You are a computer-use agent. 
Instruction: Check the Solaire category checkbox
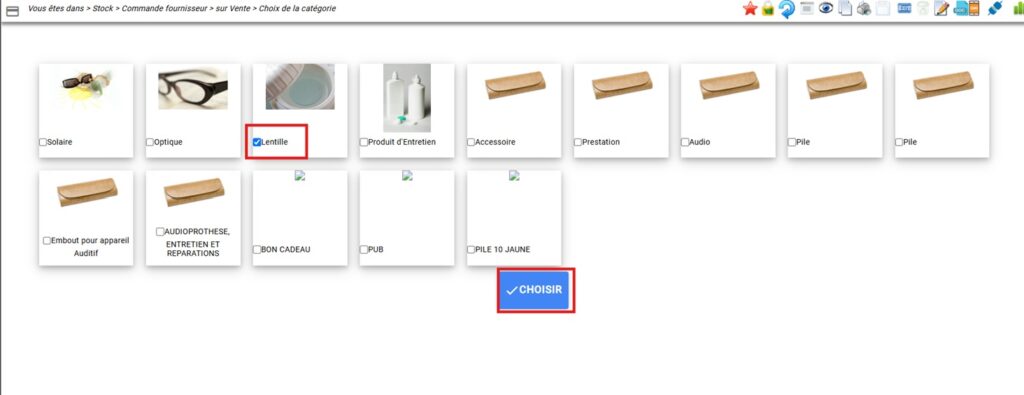(x=43, y=142)
